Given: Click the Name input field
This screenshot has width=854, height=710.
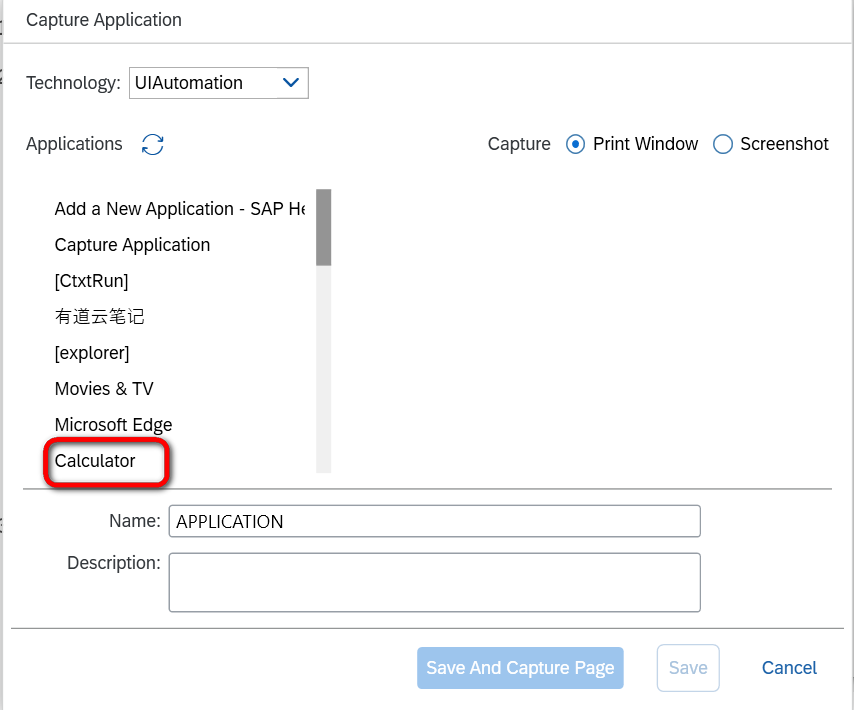Looking at the screenshot, I should tap(434, 521).
